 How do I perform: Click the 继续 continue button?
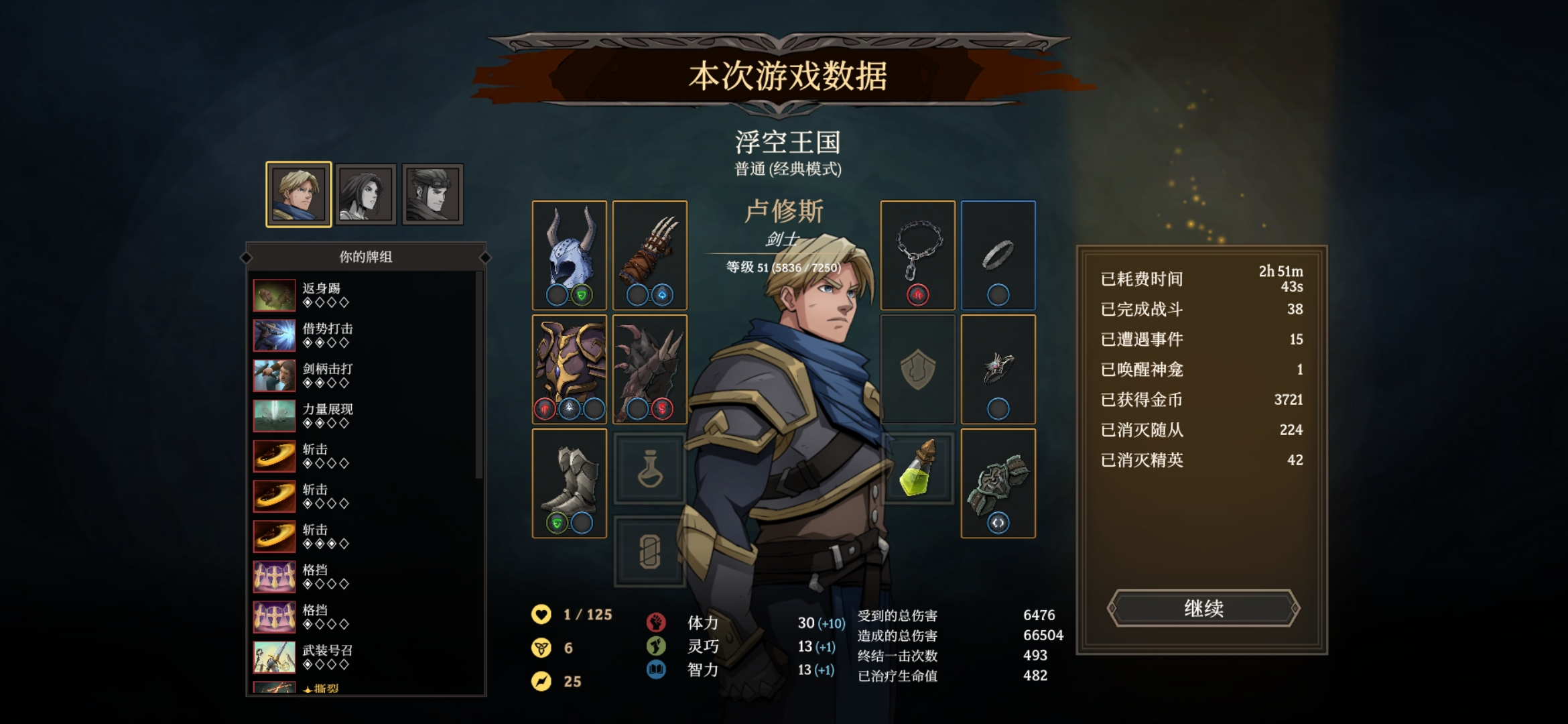[x=1203, y=608]
